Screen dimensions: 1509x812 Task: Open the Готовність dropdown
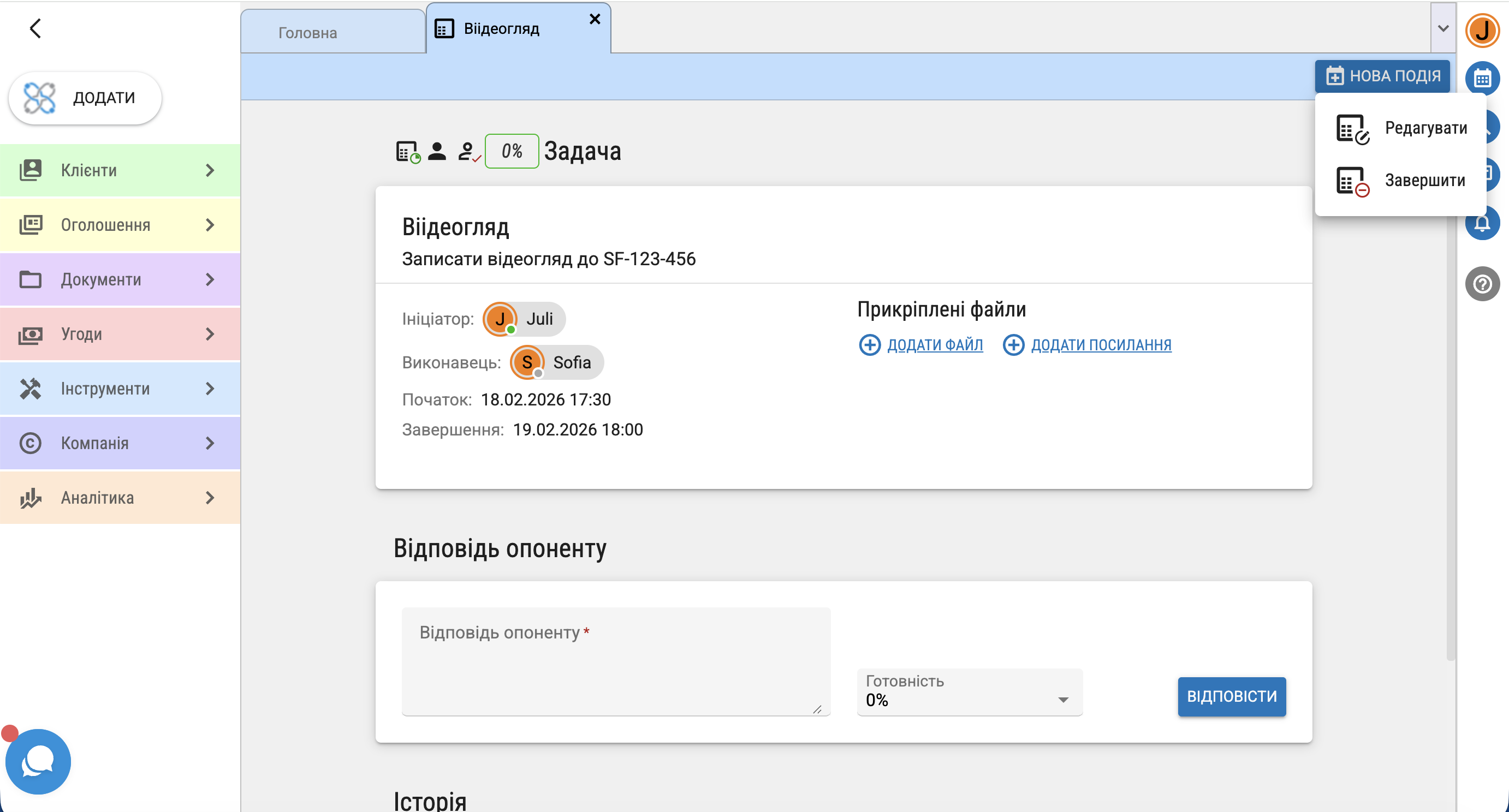[x=969, y=692]
